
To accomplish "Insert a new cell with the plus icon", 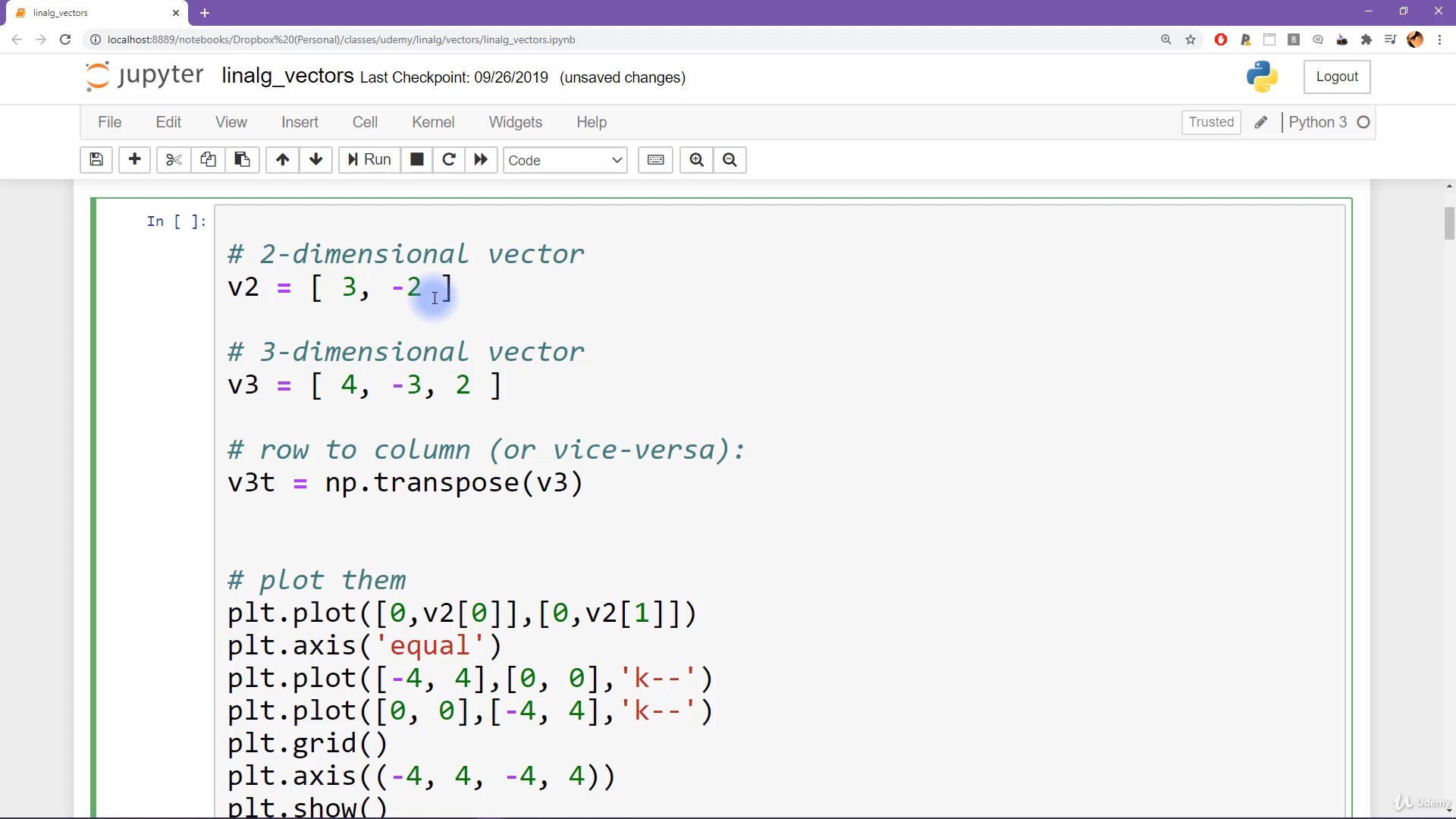I will coord(135,160).
